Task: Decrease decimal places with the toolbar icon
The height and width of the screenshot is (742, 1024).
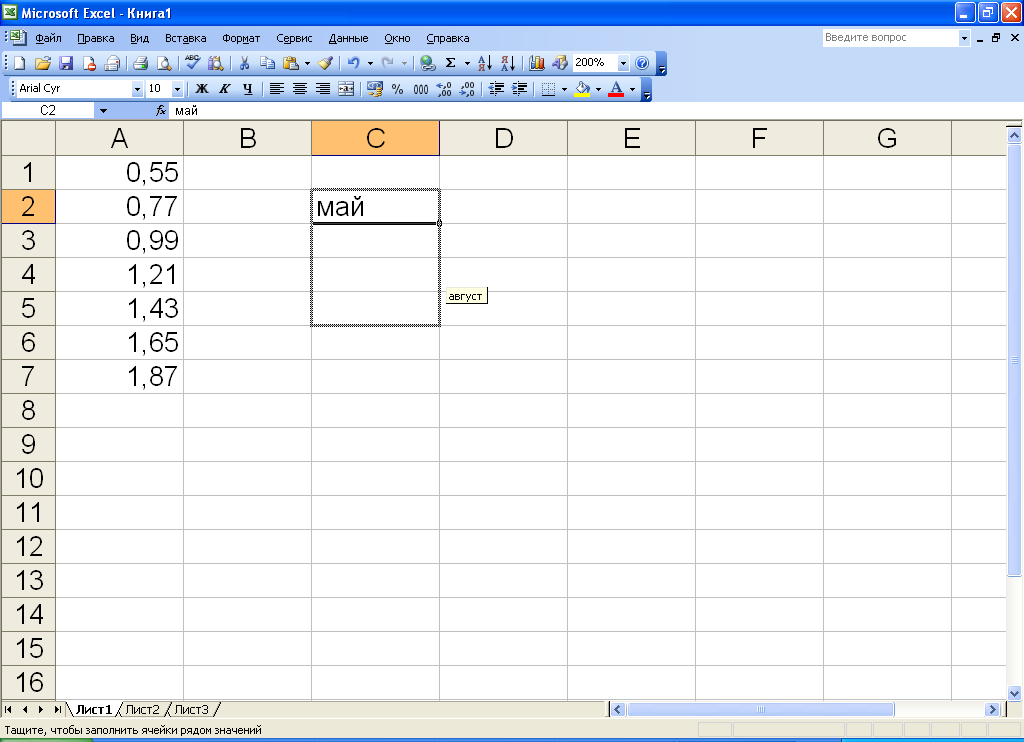Action: coord(467,89)
